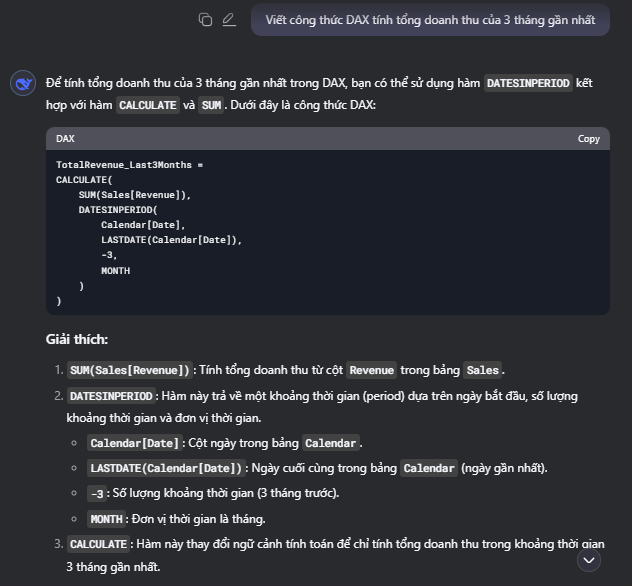632x586 pixels.
Task: Click the DATESINPERIOD code chip in the intro paragraph
Action: click(x=529, y=83)
